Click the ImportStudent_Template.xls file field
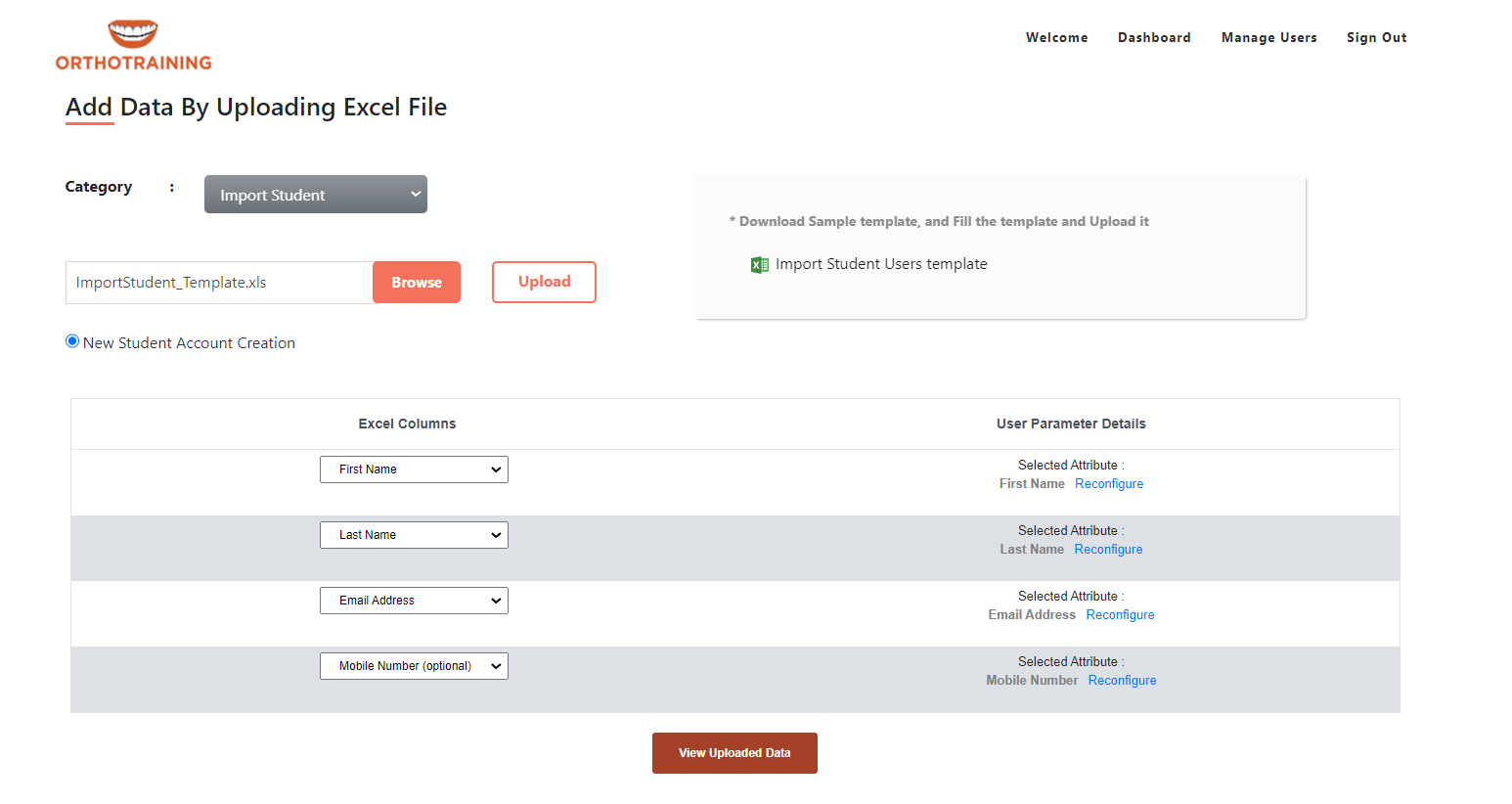1512x804 pixels. tap(219, 283)
